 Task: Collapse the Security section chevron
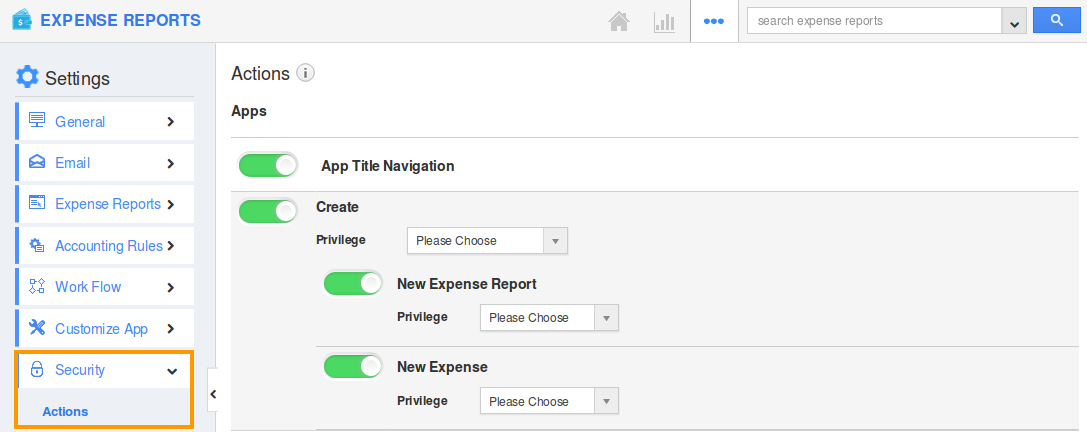(172, 371)
